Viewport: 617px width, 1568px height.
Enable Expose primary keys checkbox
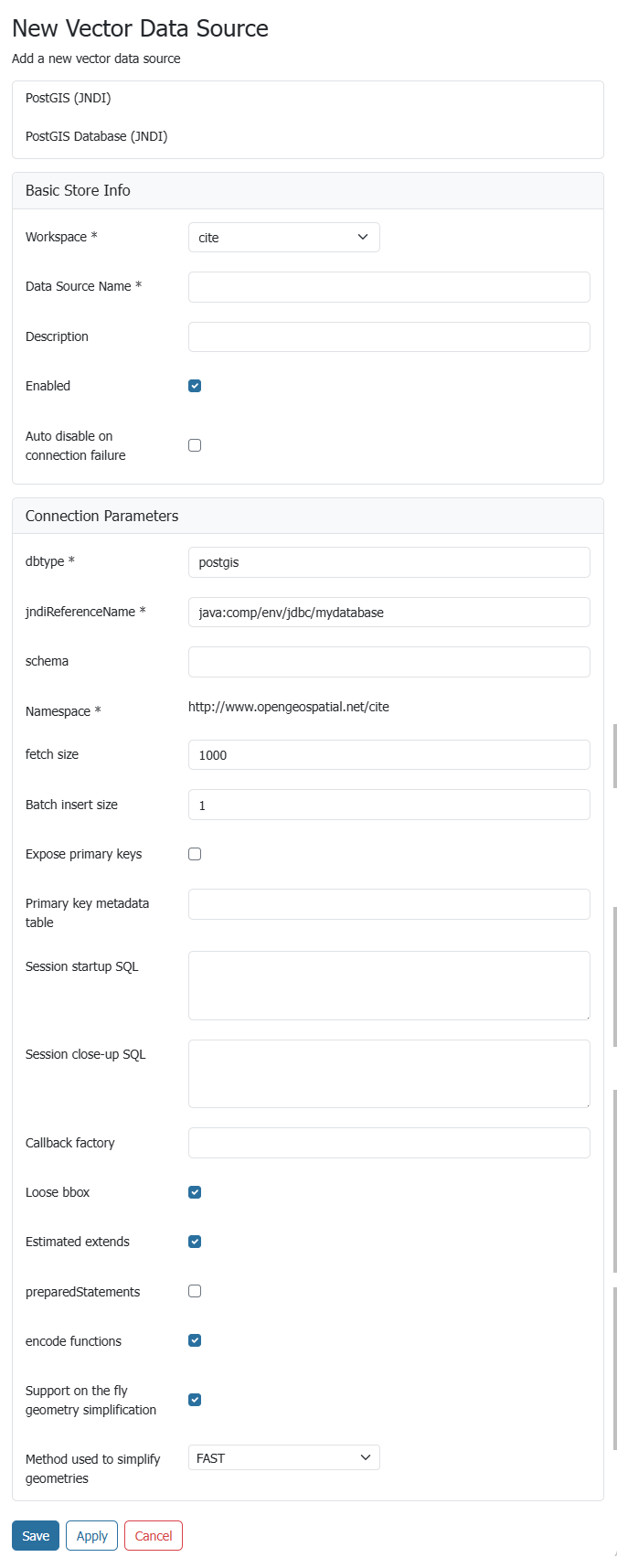tap(195, 854)
